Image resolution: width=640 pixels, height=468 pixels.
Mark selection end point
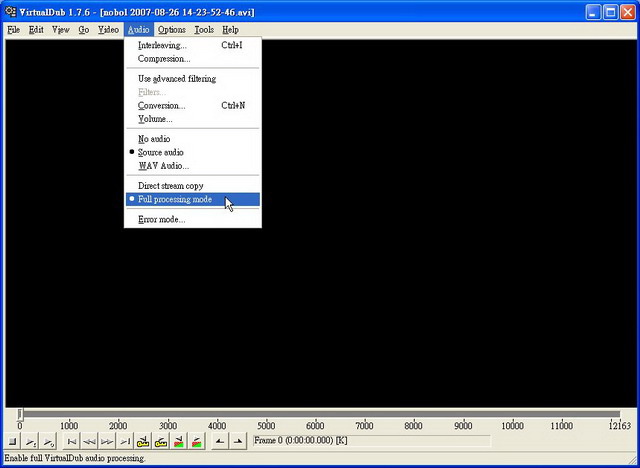(238, 441)
